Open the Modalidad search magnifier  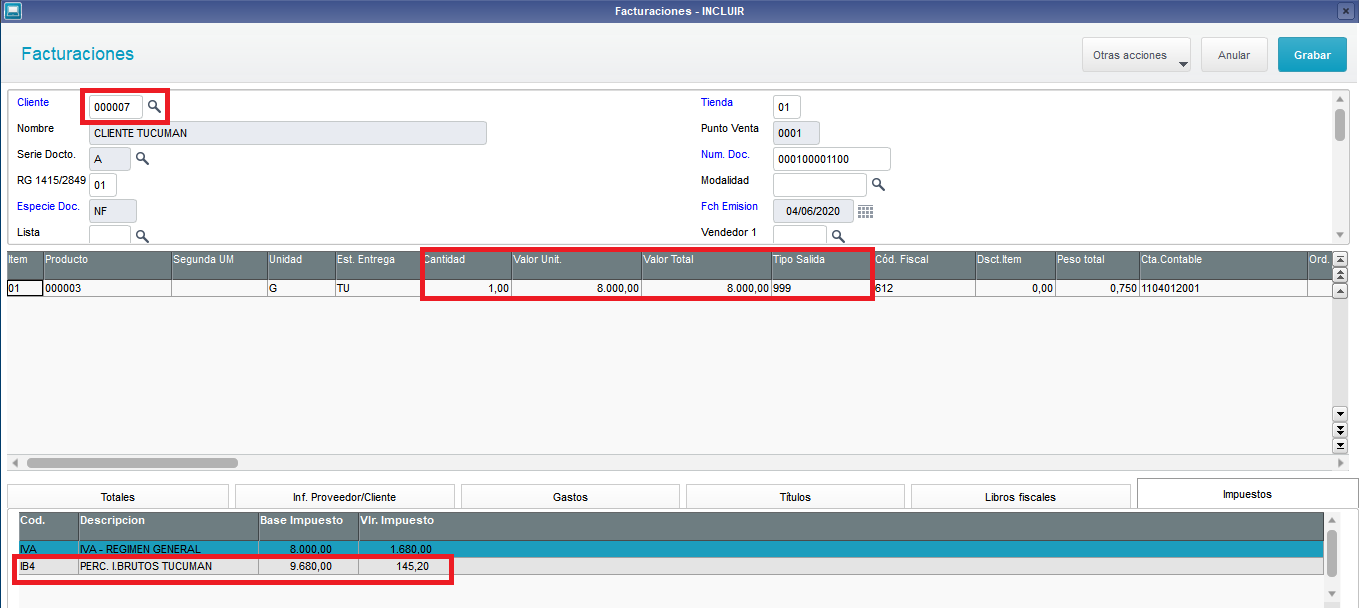pyautogui.click(x=878, y=185)
